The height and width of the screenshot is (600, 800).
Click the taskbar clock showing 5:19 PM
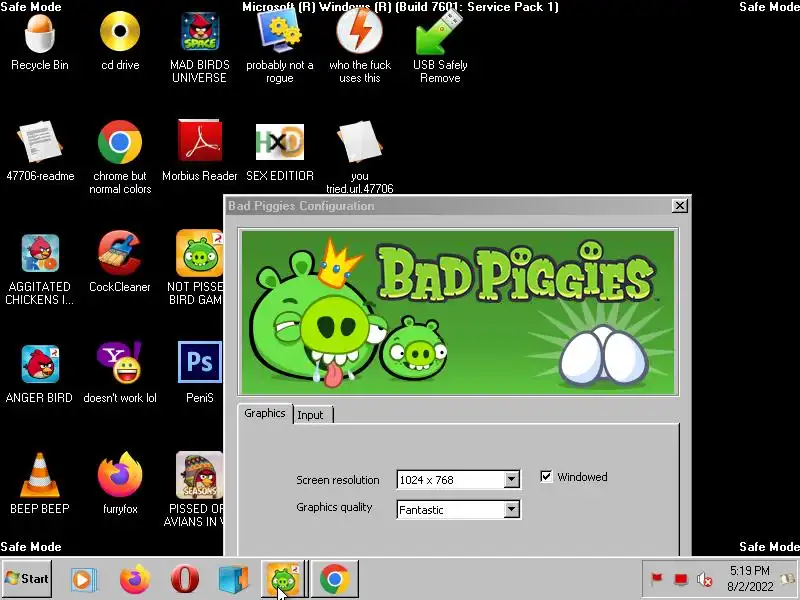(749, 578)
